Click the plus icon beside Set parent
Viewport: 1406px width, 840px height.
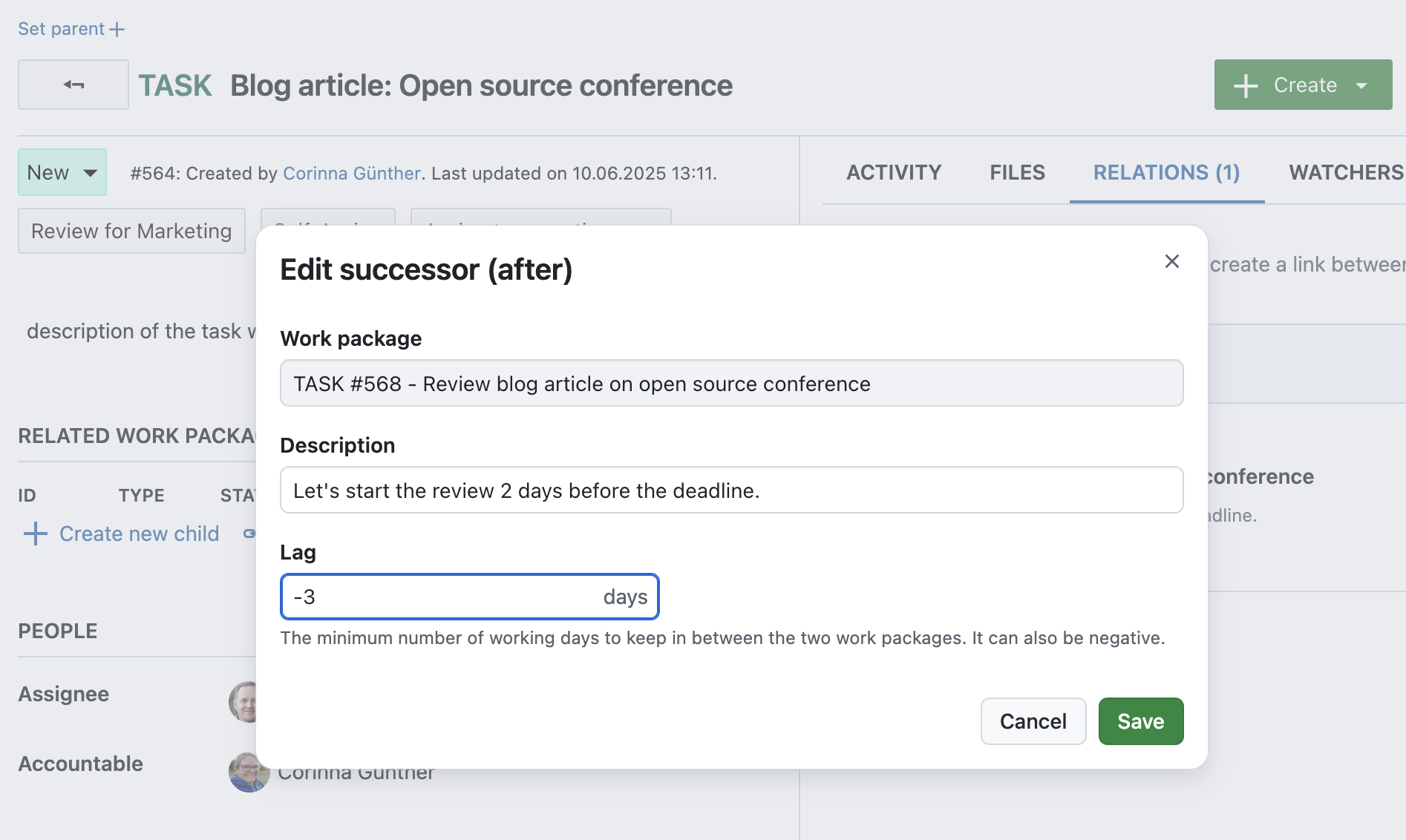click(x=117, y=29)
